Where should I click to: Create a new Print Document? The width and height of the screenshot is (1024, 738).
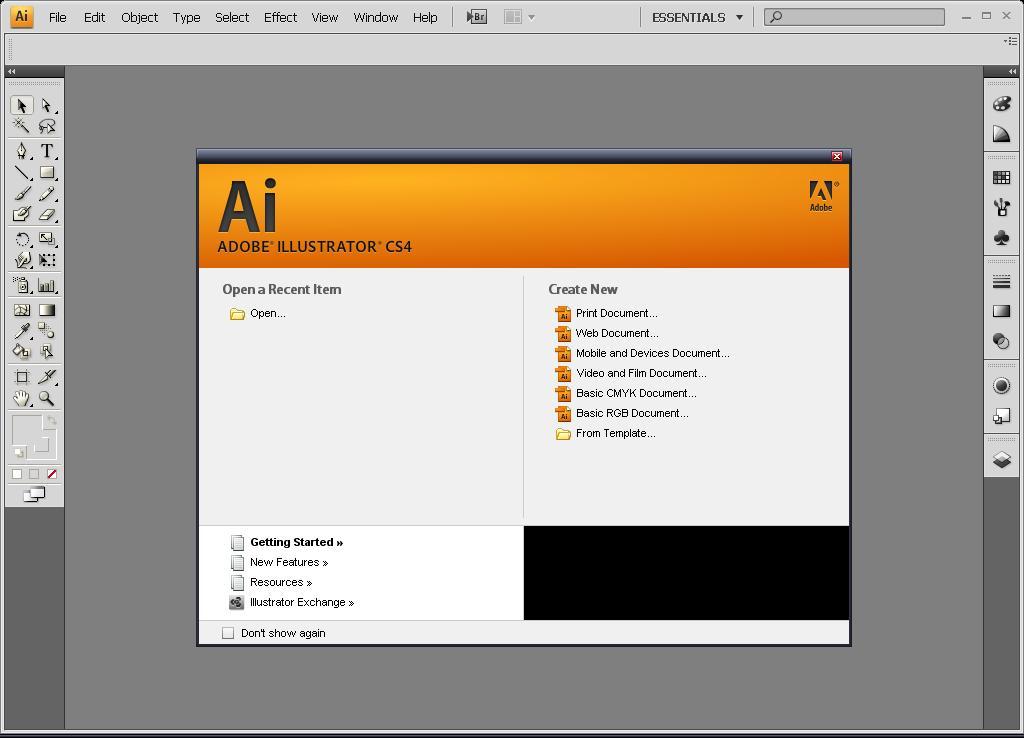click(607, 313)
